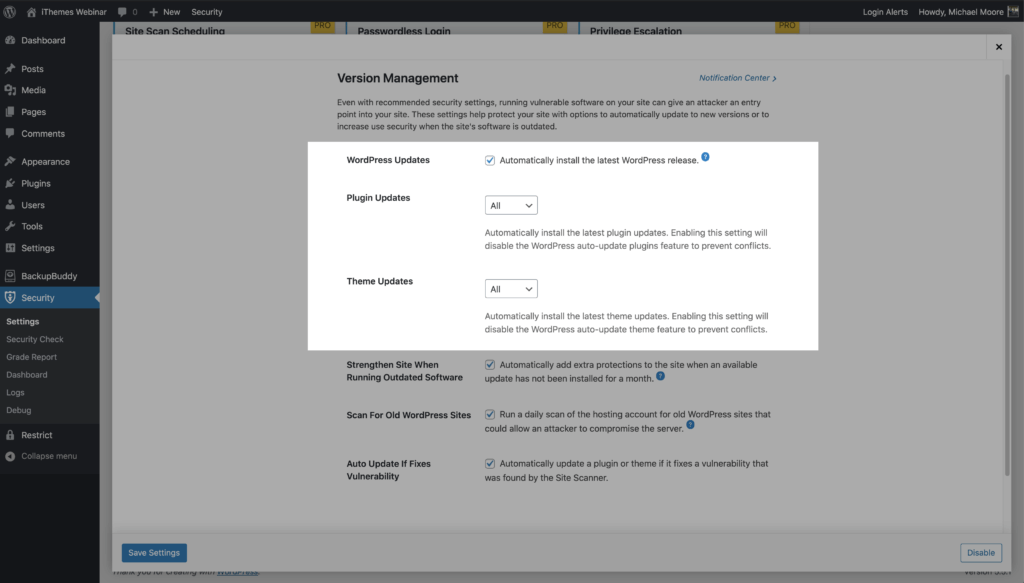Image resolution: width=1024 pixels, height=583 pixels.
Task: Click the Collapse menu arrow icon
Action: pyautogui.click(x=10, y=456)
